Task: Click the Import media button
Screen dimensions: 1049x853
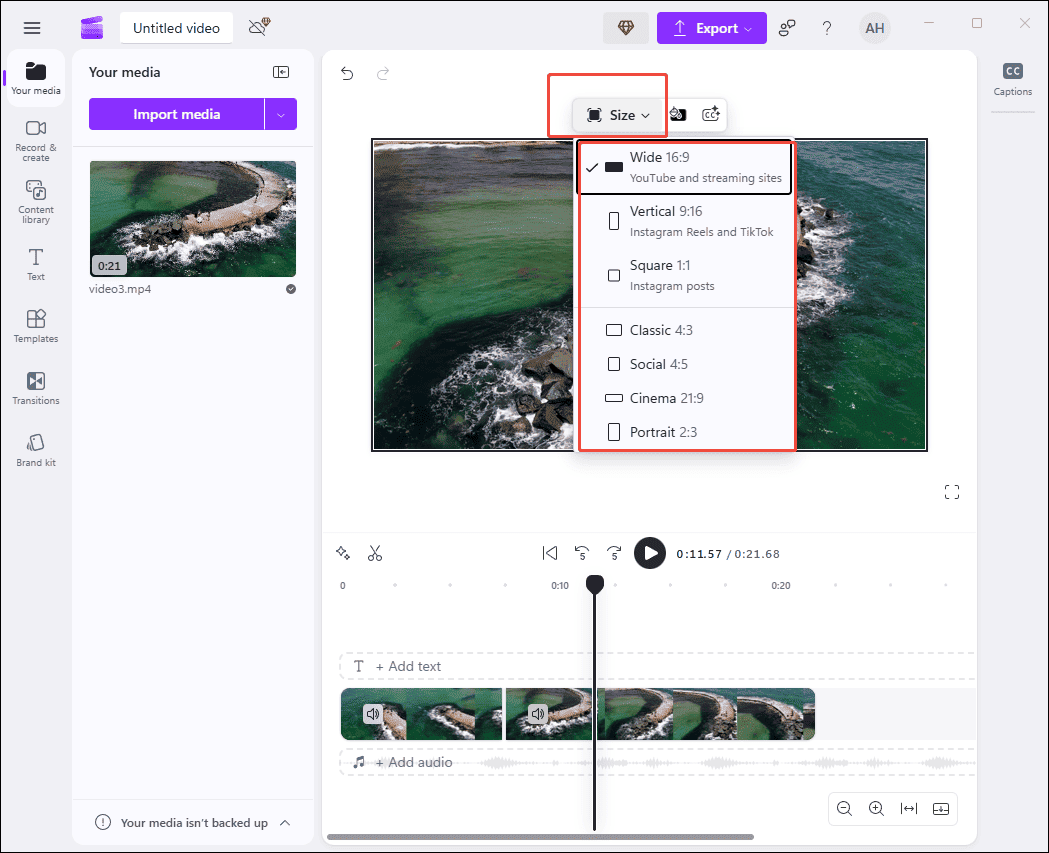Action: point(178,114)
